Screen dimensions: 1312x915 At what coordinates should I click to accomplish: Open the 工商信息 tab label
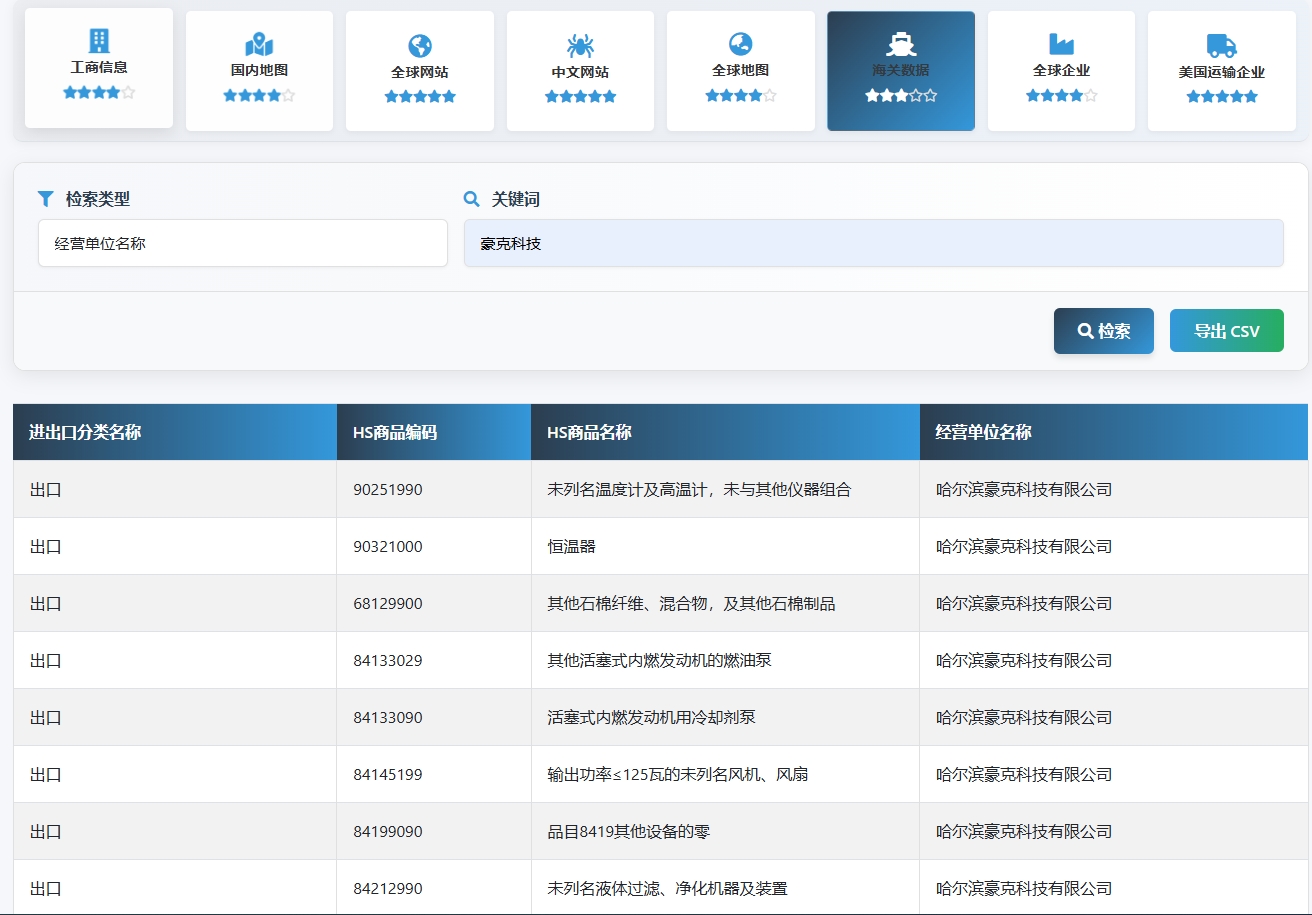[99, 67]
